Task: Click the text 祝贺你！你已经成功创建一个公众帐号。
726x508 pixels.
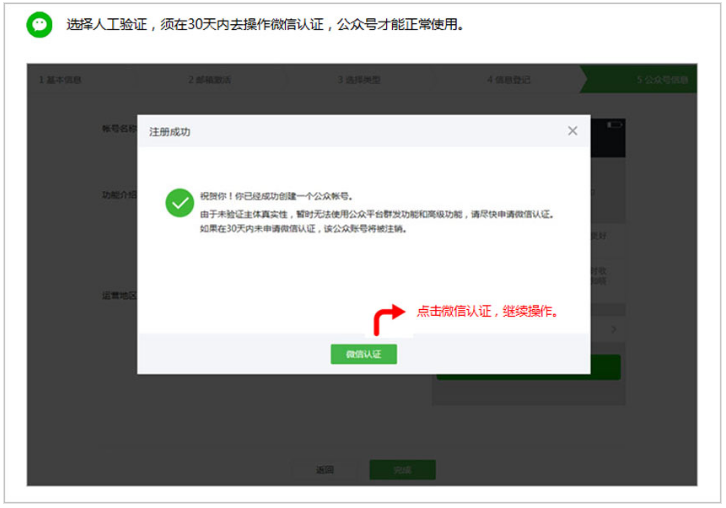Action: pyautogui.click(x=276, y=196)
